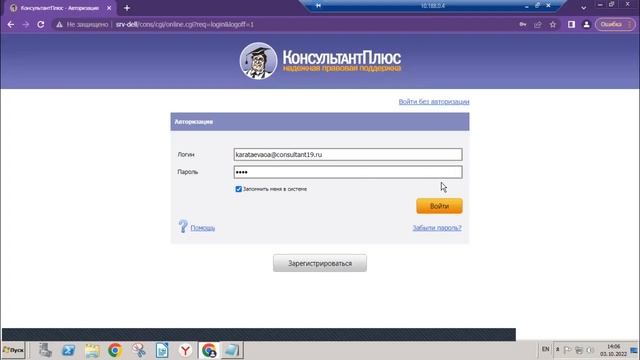This screenshot has width=640, height=360.
Task: Click the 'Войти без авторизации' link
Action: pos(434,102)
